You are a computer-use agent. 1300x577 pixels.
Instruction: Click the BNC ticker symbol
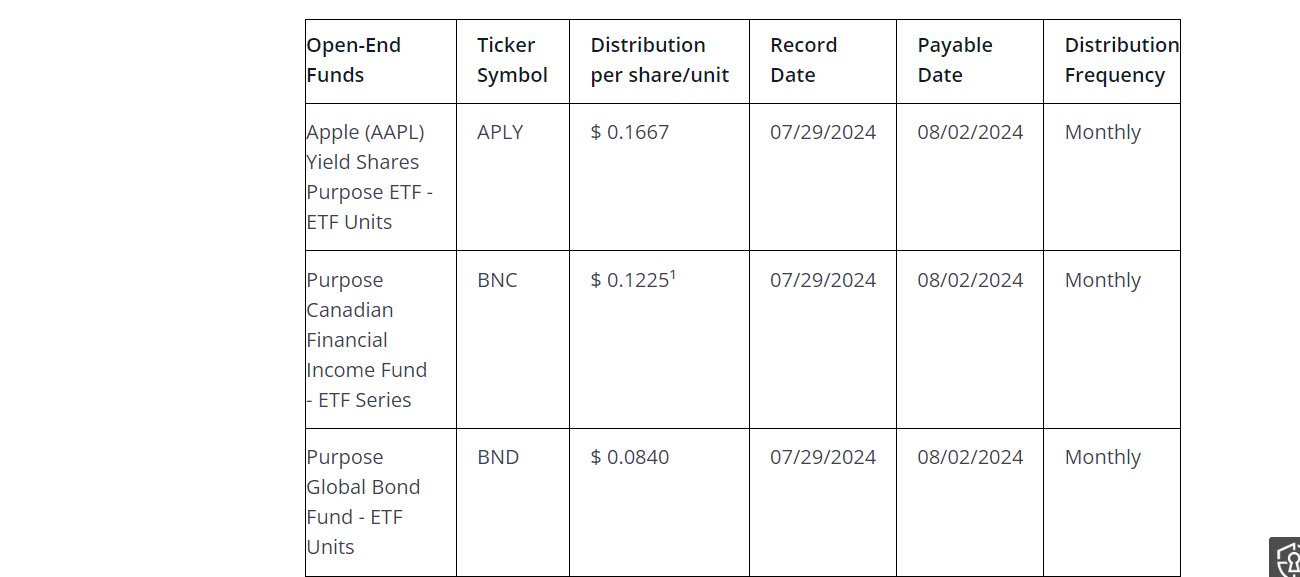pyautogui.click(x=497, y=280)
